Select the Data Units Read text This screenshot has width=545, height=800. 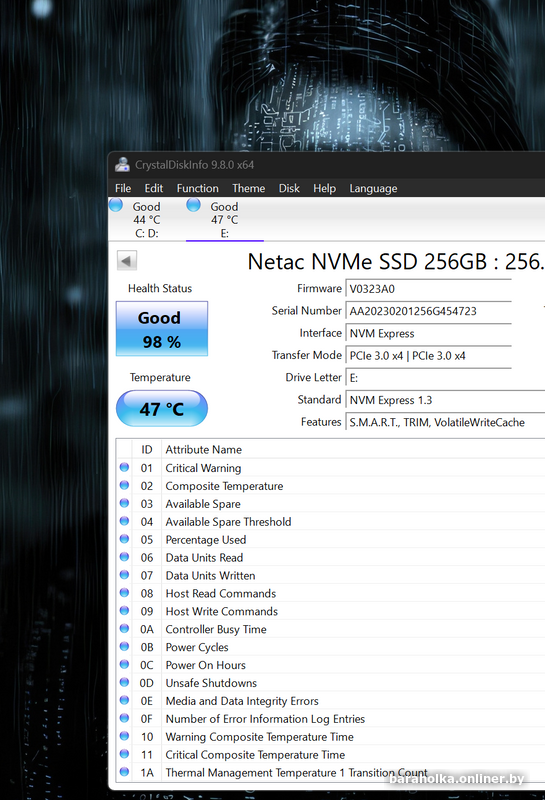(204, 558)
